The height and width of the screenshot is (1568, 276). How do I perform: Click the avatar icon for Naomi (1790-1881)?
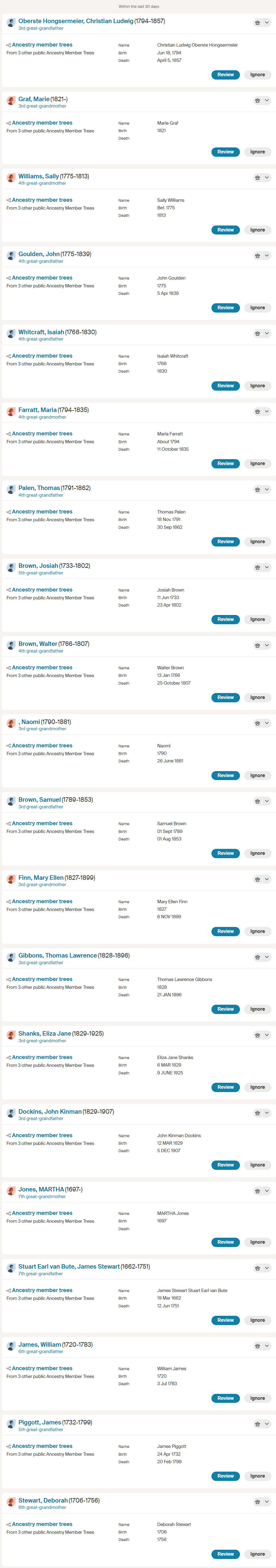pyautogui.click(x=11, y=723)
